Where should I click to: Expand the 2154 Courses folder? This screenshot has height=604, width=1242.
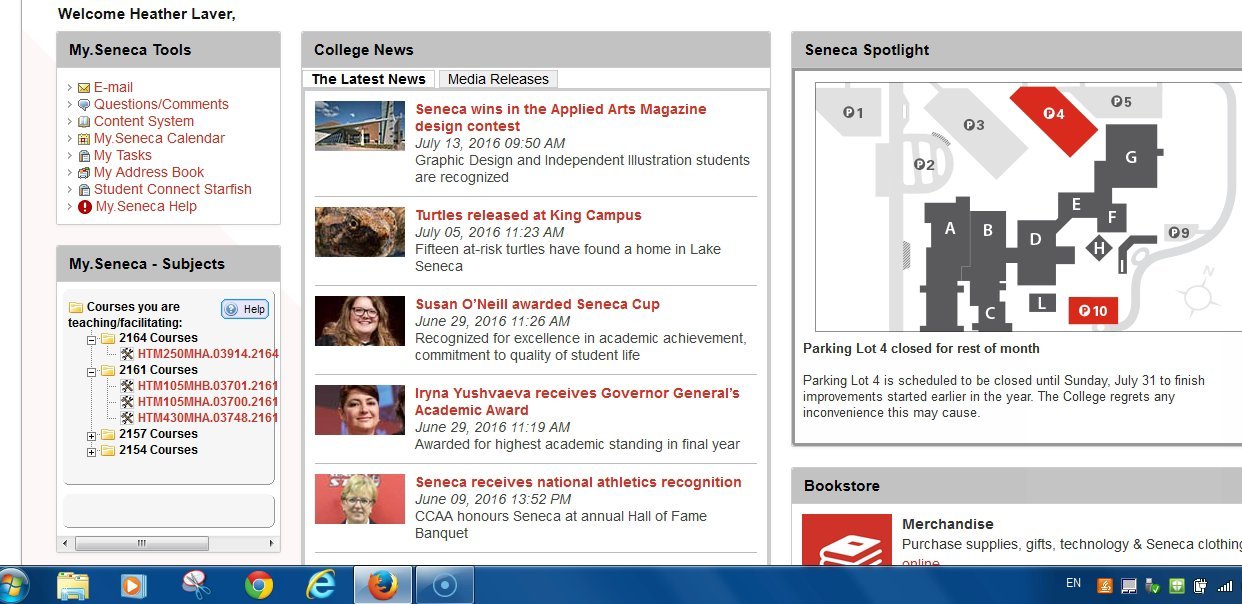coord(91,450)
